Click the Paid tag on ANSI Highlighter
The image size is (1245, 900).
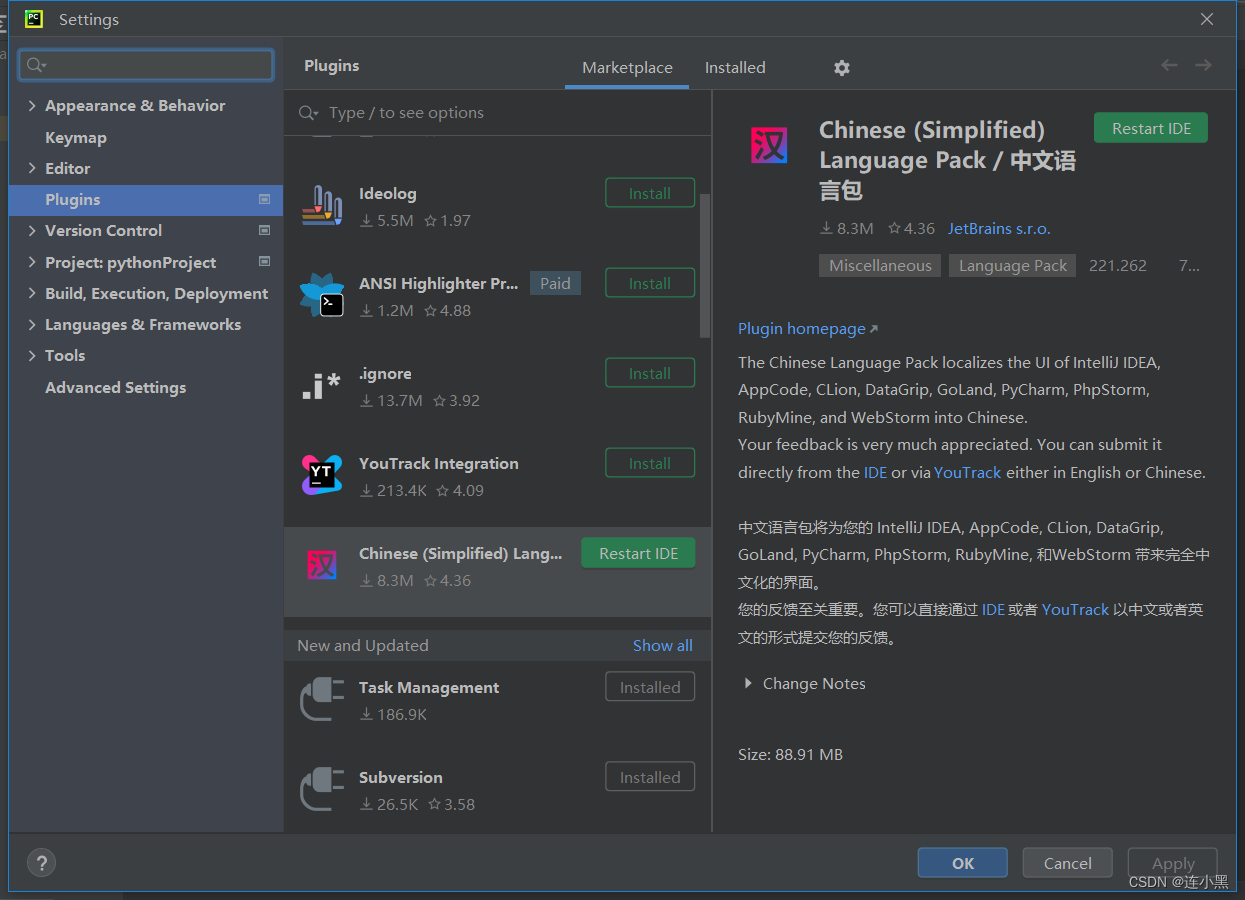point(555,283)
